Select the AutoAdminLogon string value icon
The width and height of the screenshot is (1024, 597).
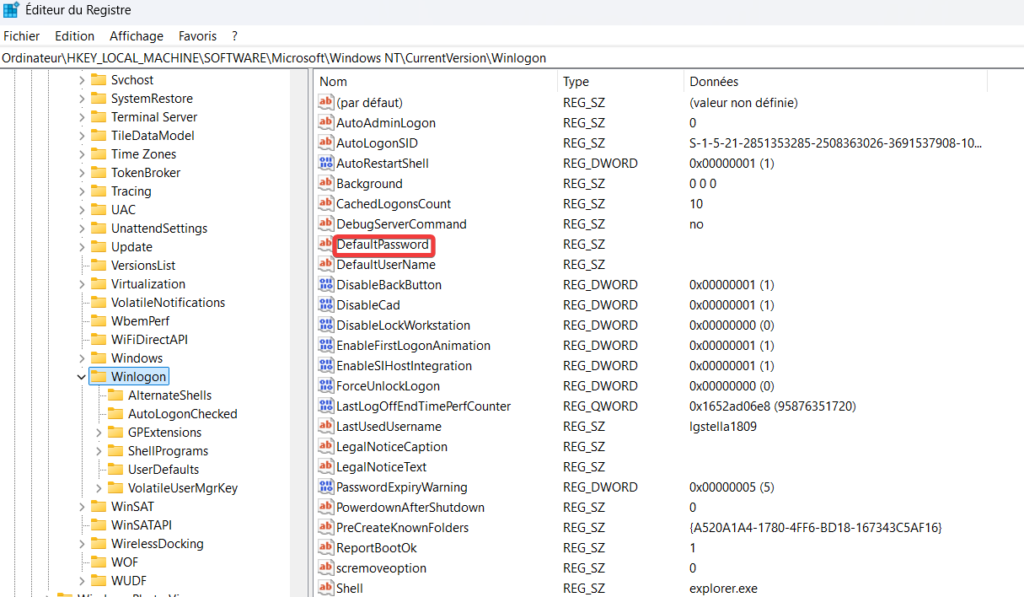325,122
